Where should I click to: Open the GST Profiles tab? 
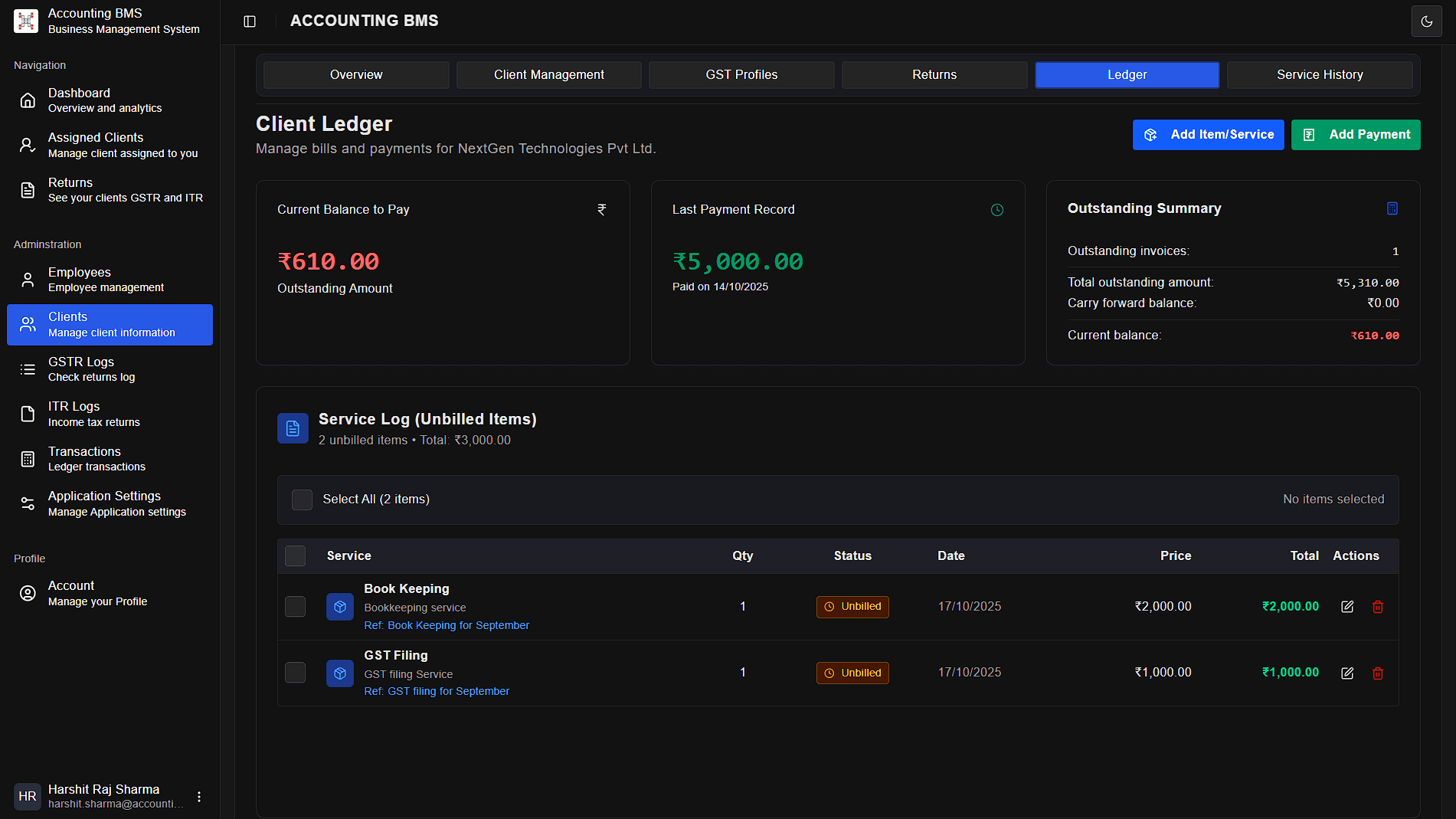741,75
